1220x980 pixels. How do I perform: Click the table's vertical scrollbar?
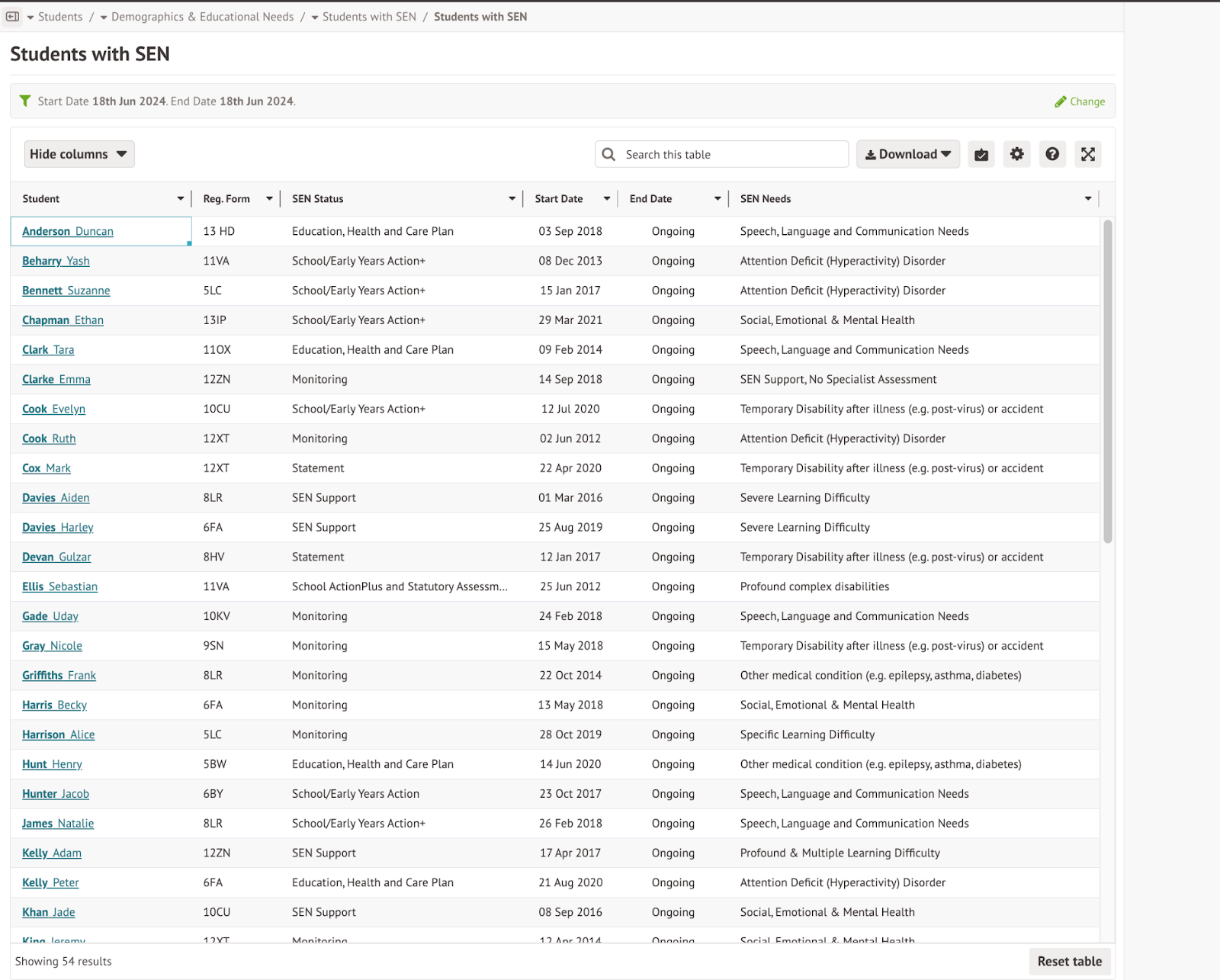click(1107, 381)
